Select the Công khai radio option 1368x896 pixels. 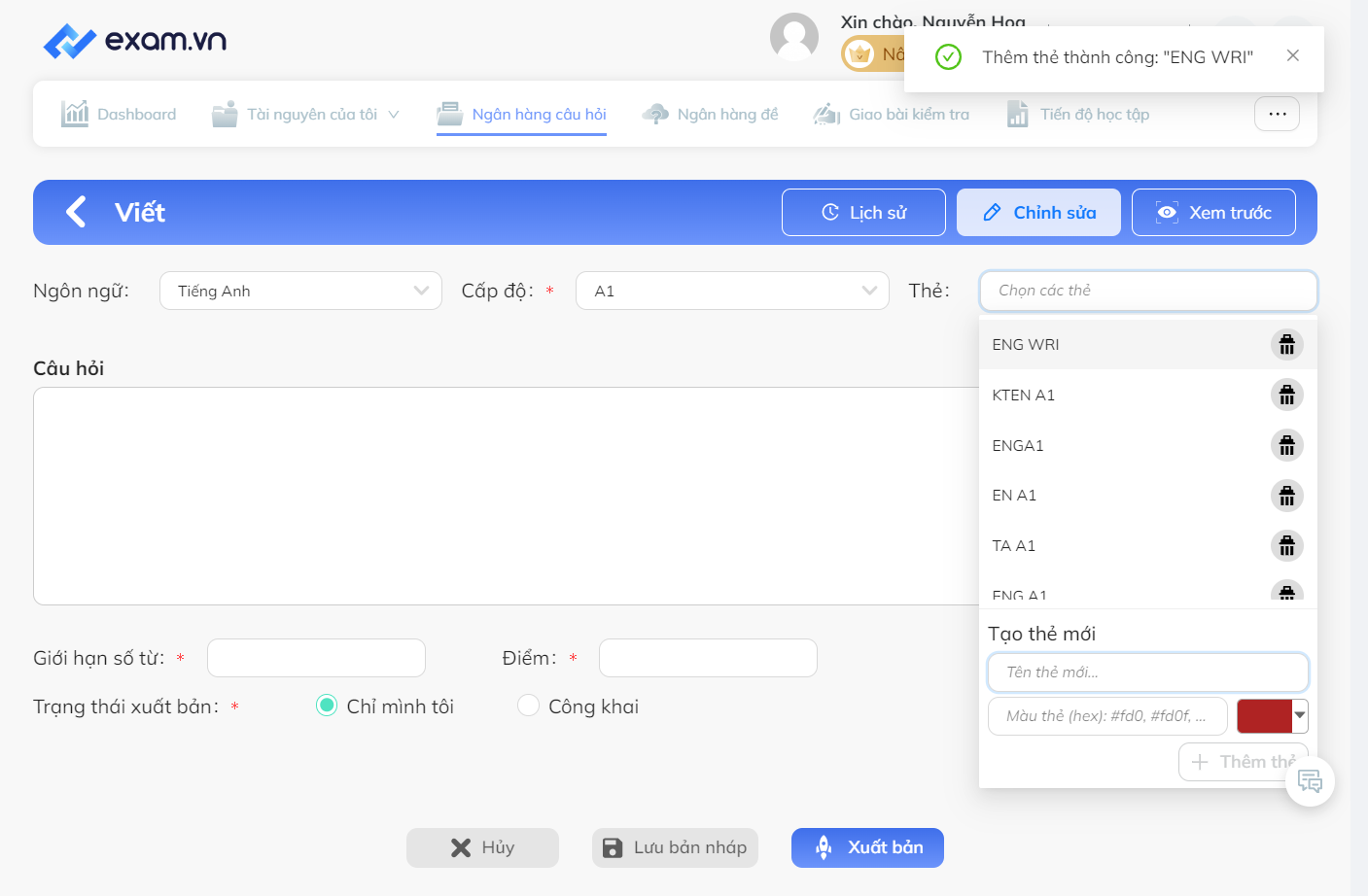528,706
